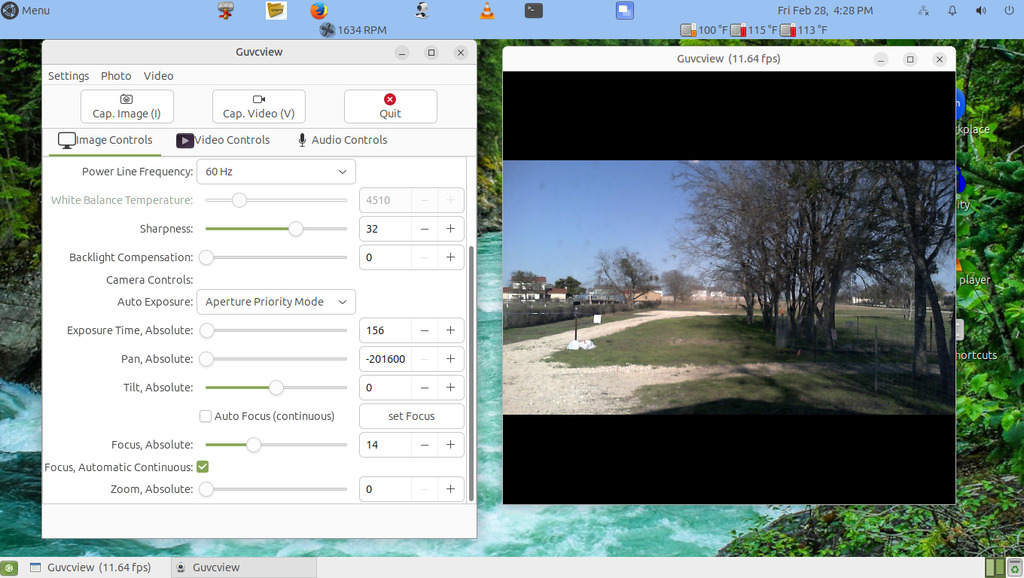
Task: Click the volume icon in system tray
Action: pos(980,11)
